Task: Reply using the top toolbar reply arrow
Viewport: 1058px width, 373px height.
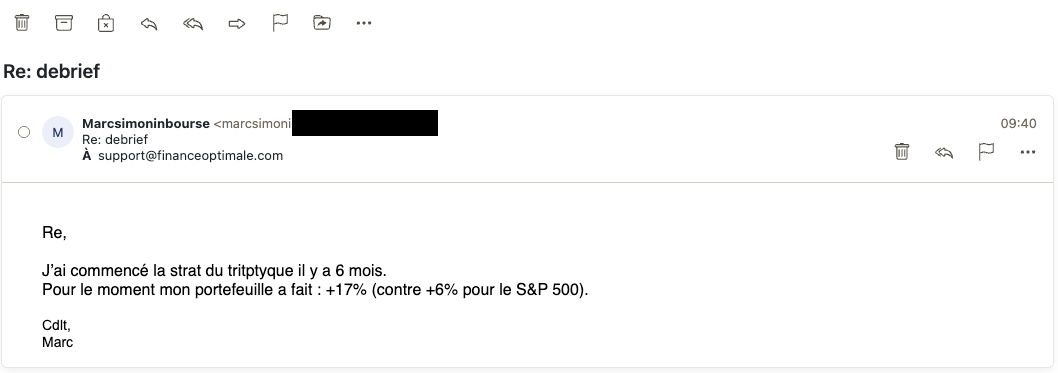Action: (149, 24)
